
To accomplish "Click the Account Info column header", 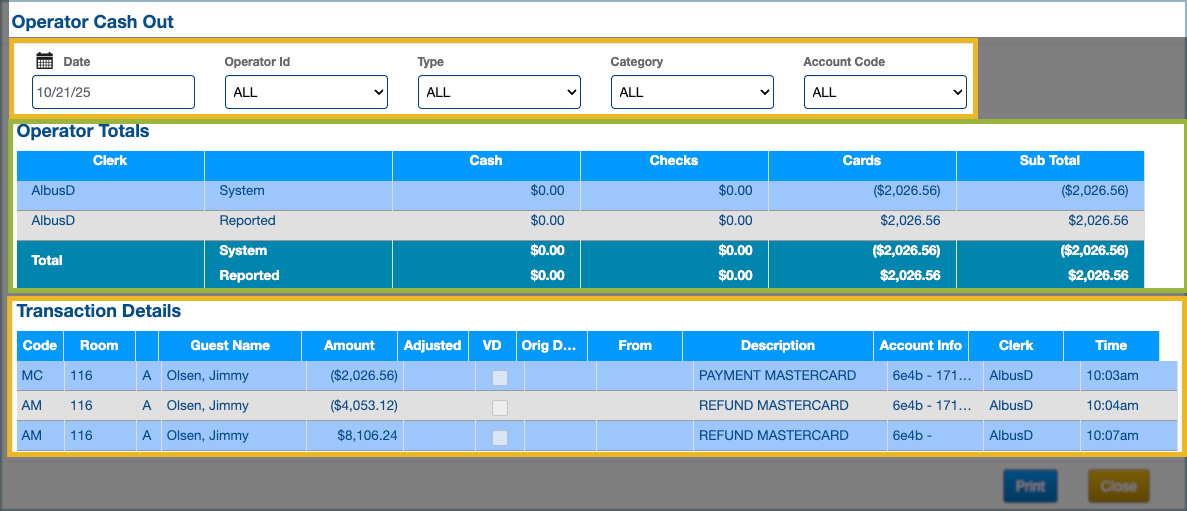I will (x=920, y=346).
